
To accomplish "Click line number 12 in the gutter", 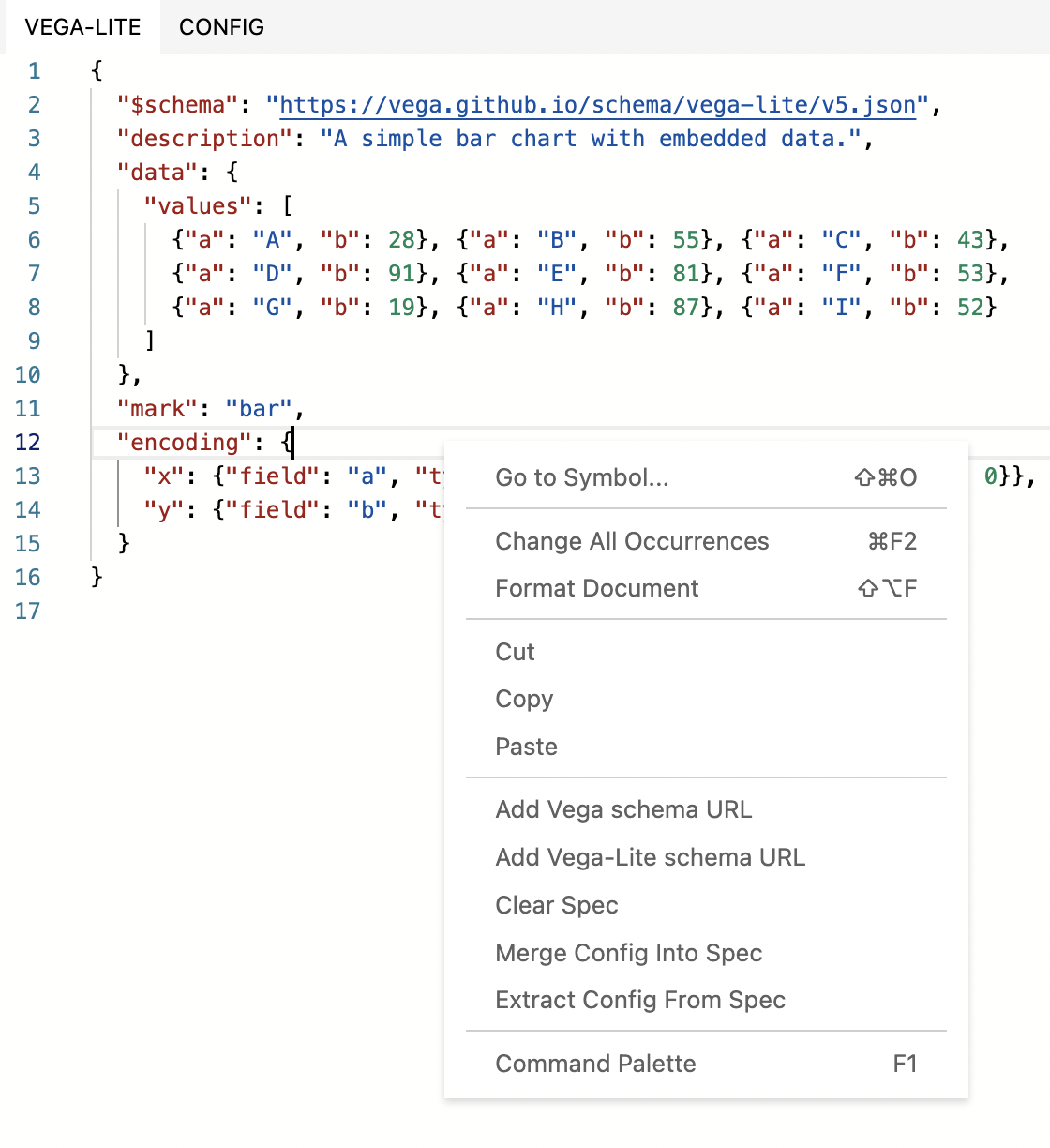I will [x=28, y=443].
